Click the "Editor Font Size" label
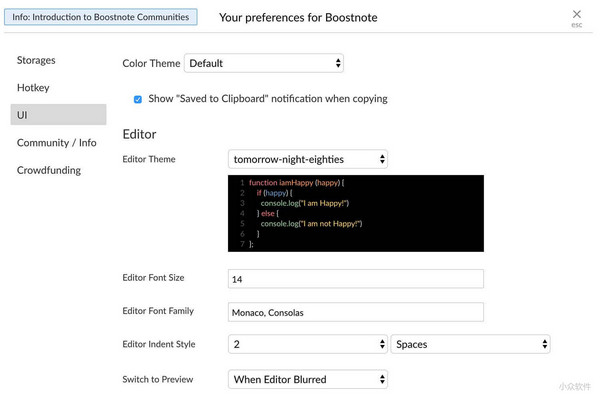Image resolution: width=600 pixels, height=400 pixels. [x=153, y=278]
